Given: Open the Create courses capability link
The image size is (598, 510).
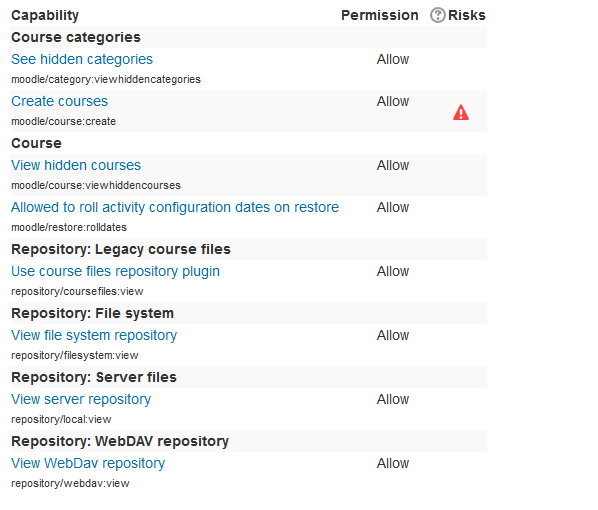Looking at the screenshot, I should tap(59, 101).
